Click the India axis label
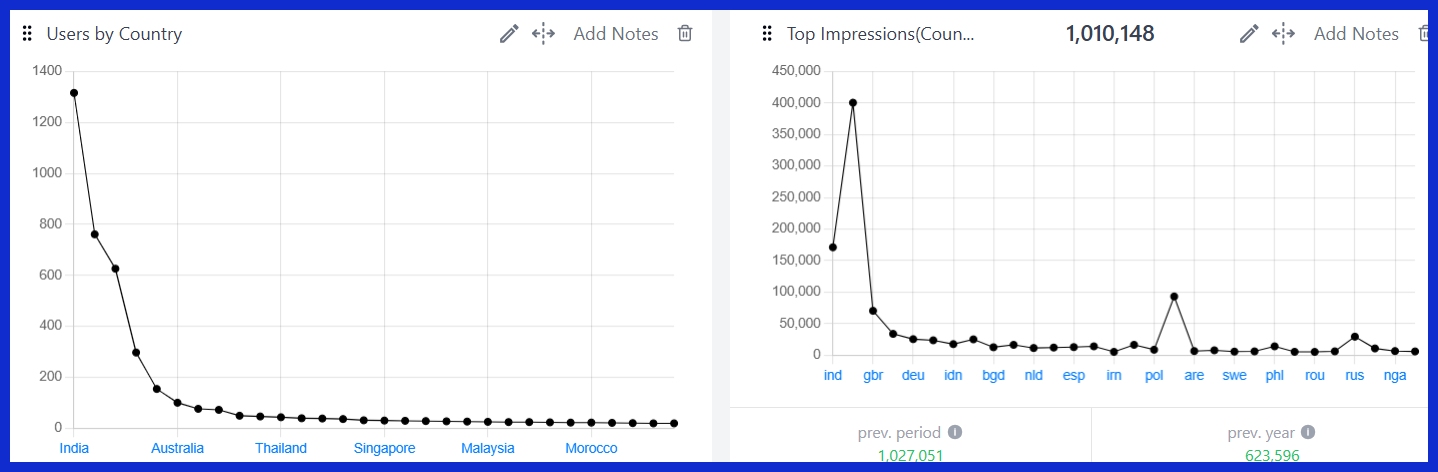This screenshot has width=1438, height=472. pyautogui.click(x=74, y=448)
